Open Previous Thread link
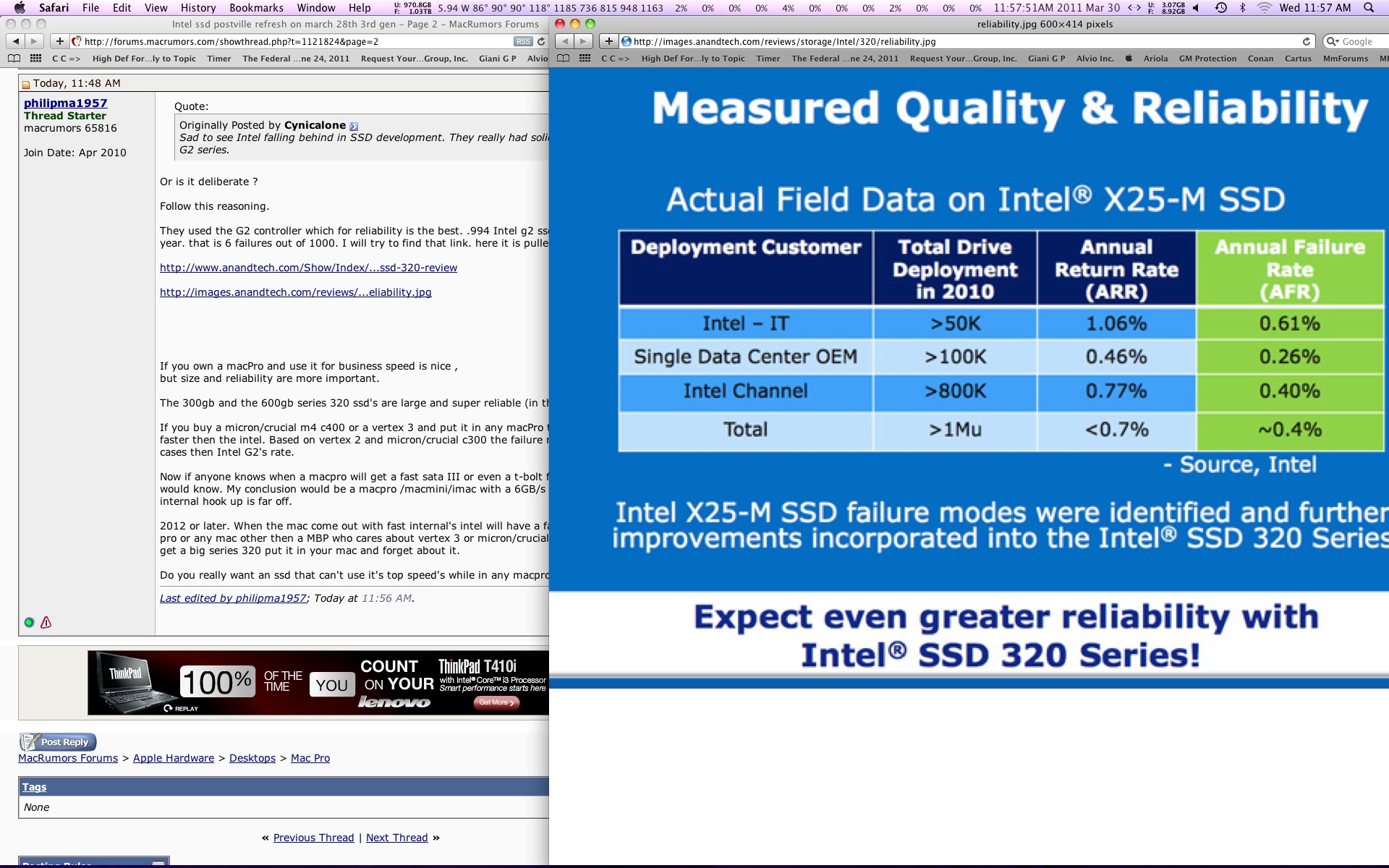This screenshot has height=868, width=1389. point(313,838)
